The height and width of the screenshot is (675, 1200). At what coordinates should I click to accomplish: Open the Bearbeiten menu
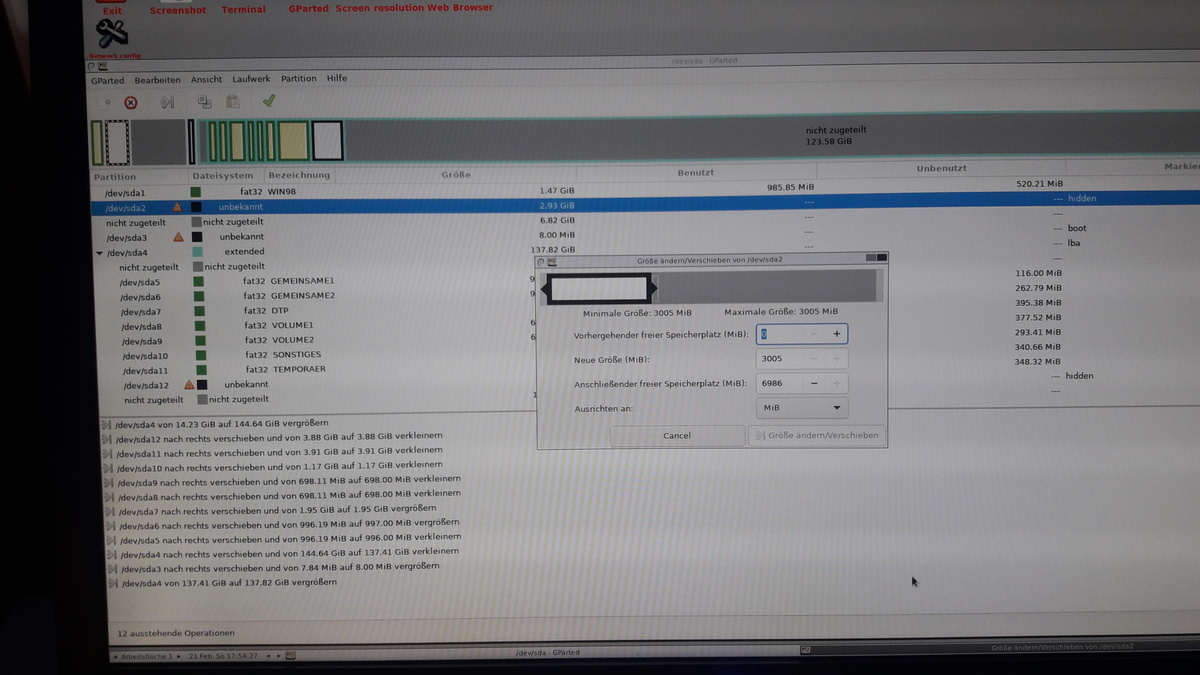point(157,80)
